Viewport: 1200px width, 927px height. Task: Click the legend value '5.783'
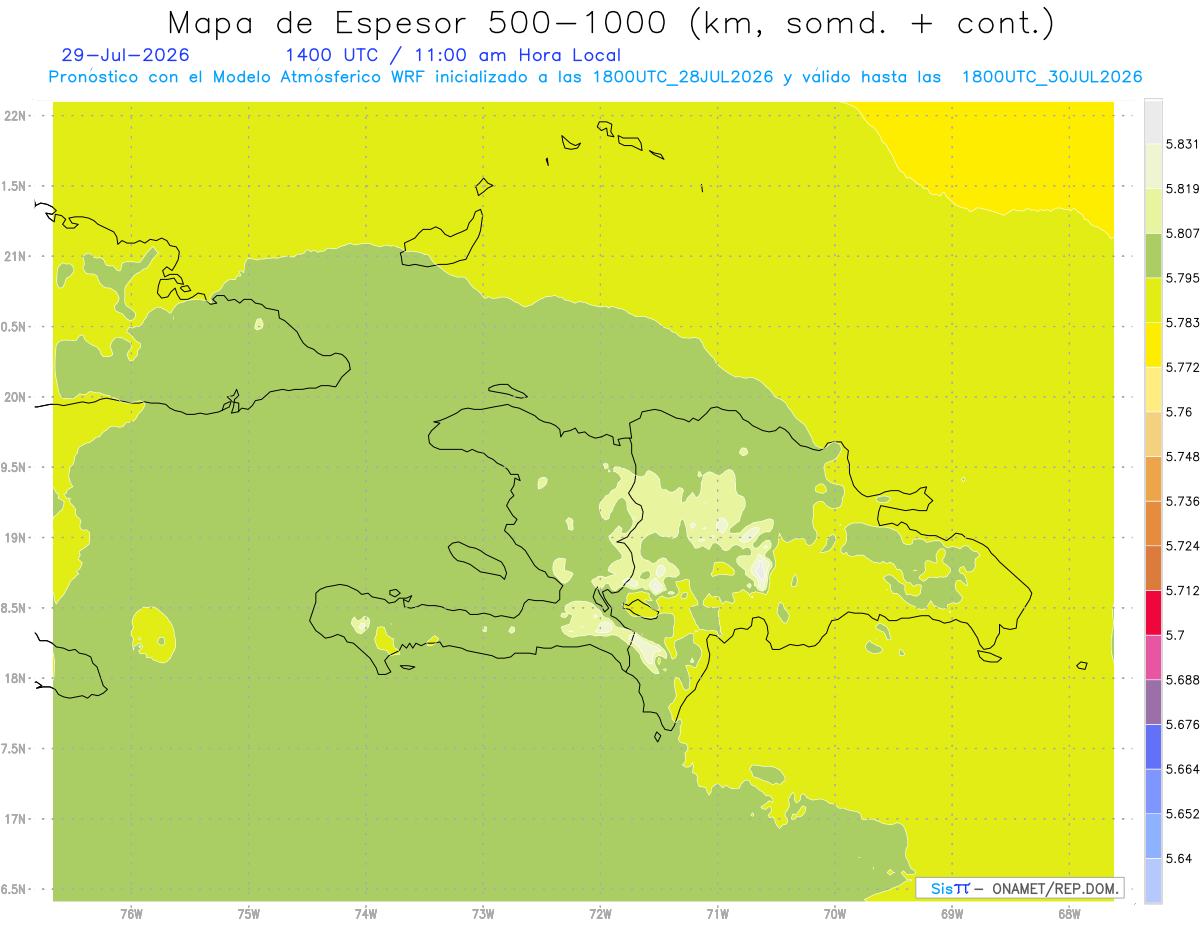(1182, 322)
